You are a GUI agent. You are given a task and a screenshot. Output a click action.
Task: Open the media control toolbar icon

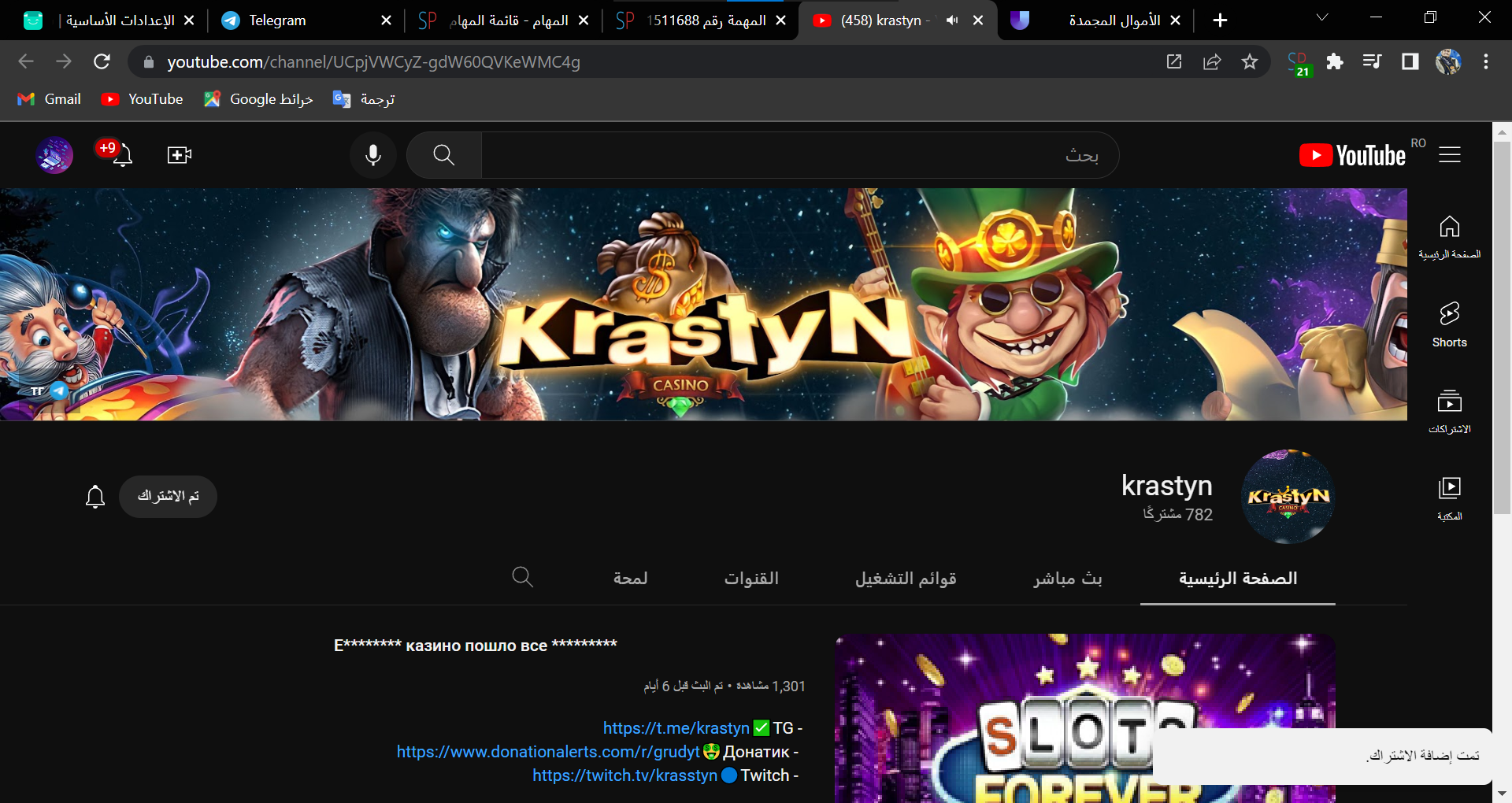[x=1372, y=61]
